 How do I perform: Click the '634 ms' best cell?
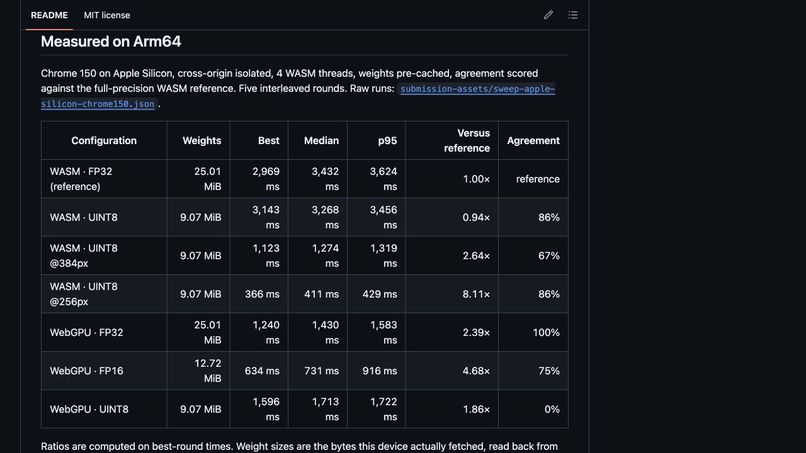[x=259, y=371]
